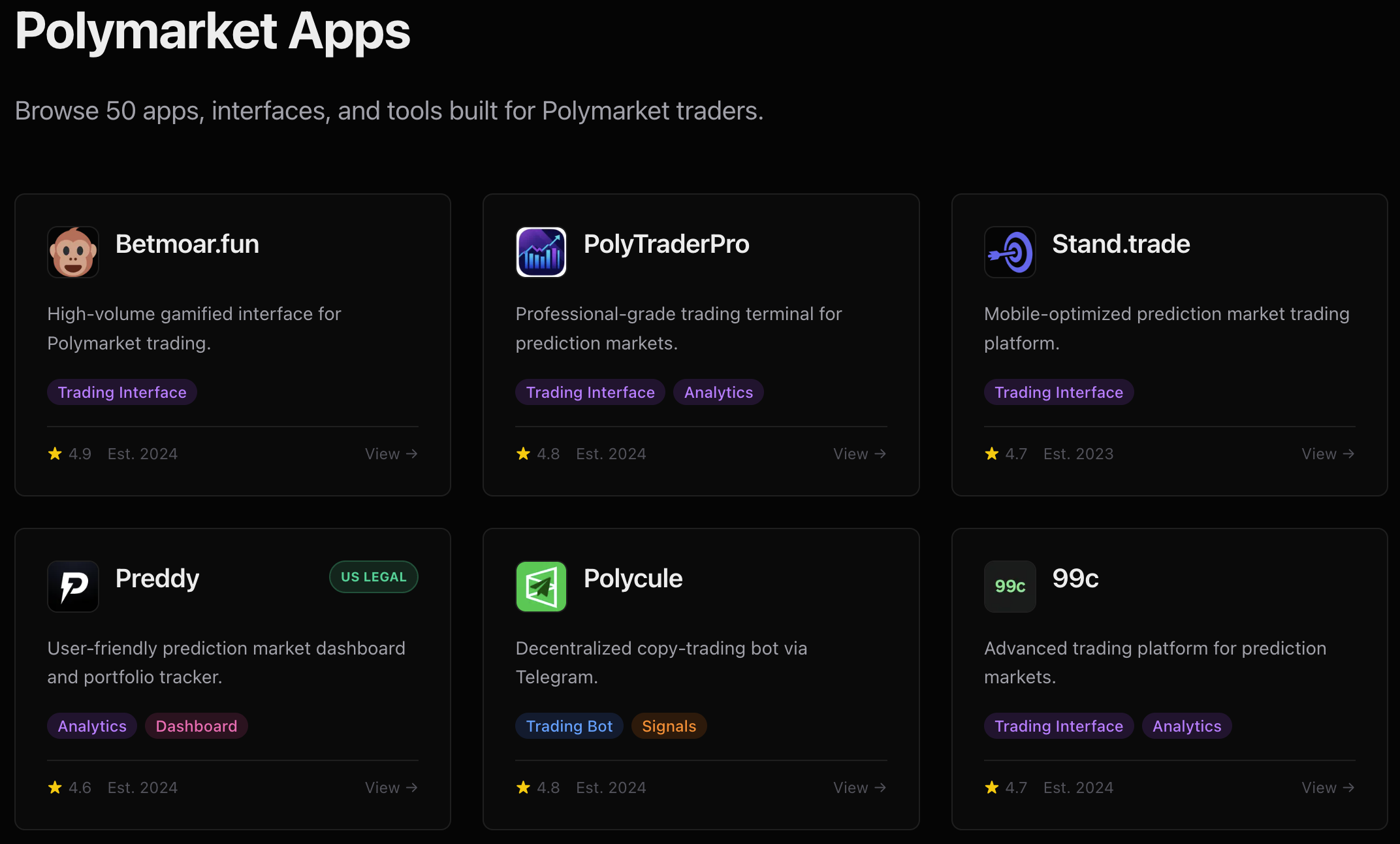Select the Trading Interface tag on 99c
The image size is (1400, 844).
[x=1058, y=726]
